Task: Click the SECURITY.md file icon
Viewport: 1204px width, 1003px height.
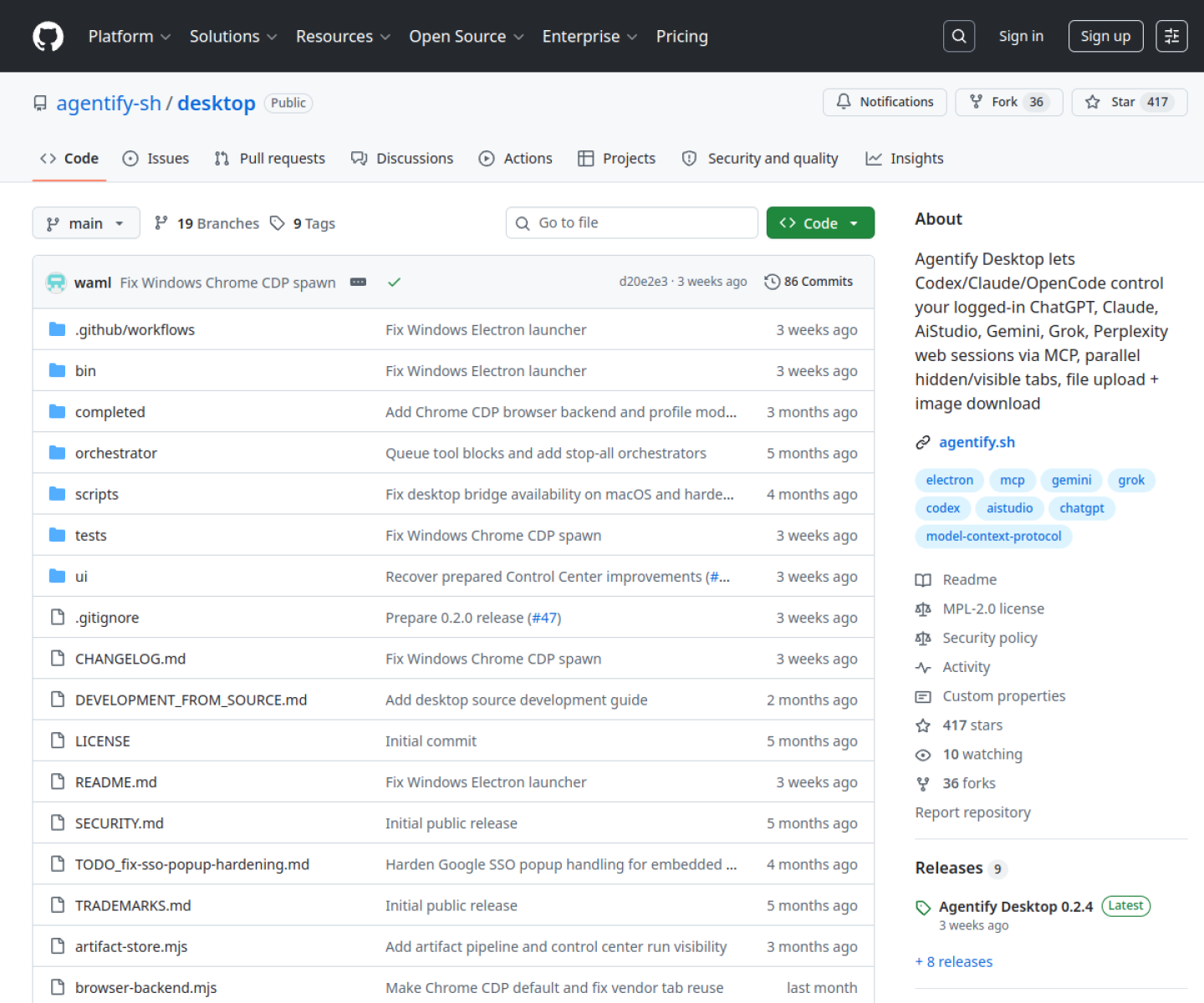Action: (57, 822)
